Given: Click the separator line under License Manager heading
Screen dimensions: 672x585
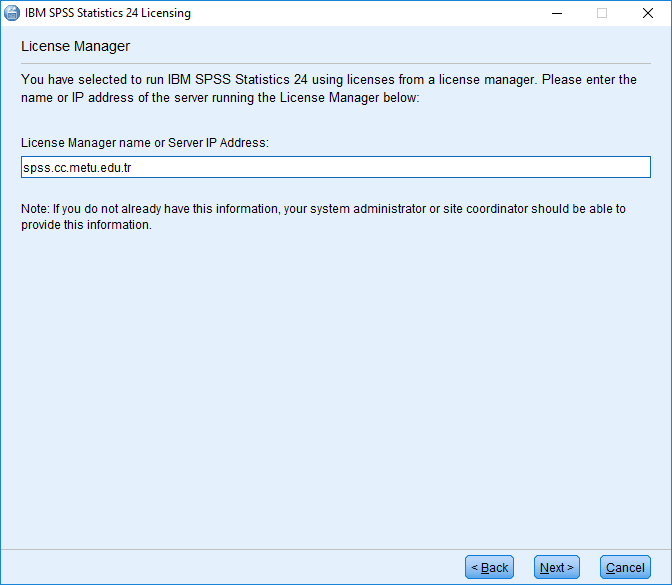Looking at the screenshot, I should (336, 63).
